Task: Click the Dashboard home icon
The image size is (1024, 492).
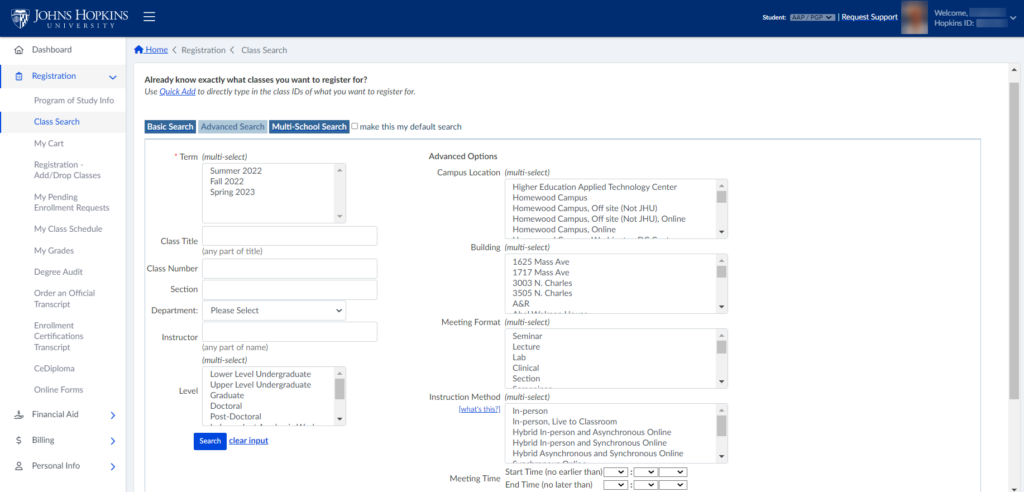Action: pos(19,50)
